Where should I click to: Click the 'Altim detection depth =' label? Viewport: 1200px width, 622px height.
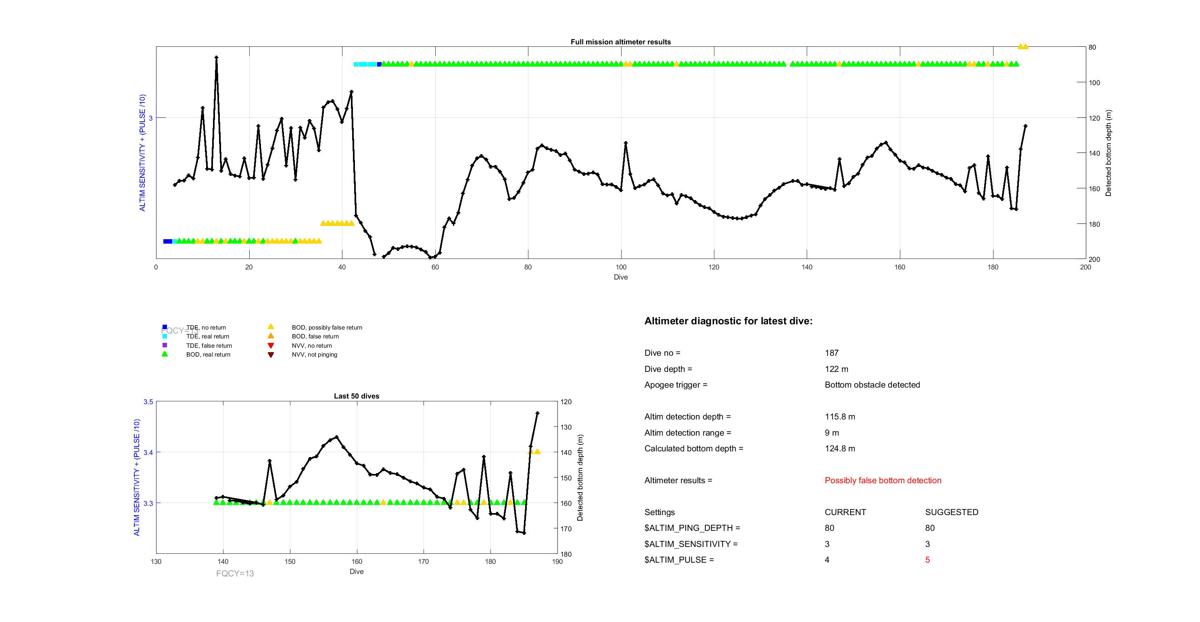pos(688,417)
